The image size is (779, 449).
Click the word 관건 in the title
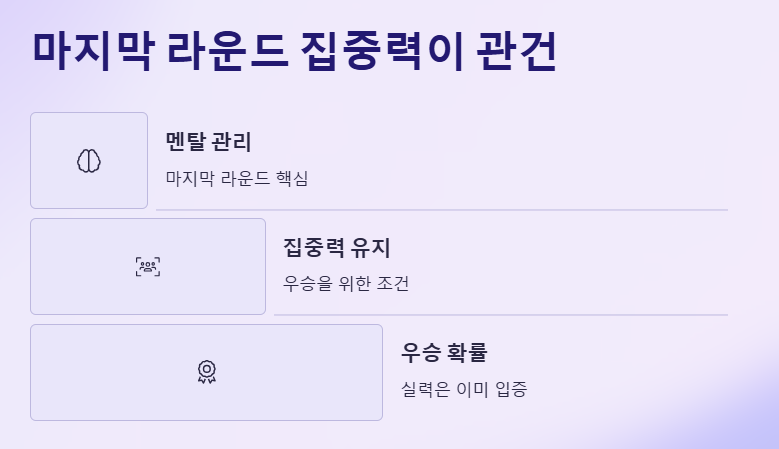(517, 51)
